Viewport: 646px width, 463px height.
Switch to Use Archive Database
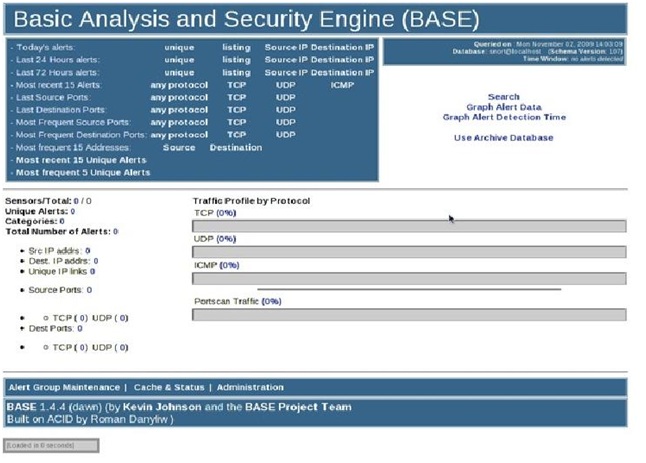[x=503, y=138]
